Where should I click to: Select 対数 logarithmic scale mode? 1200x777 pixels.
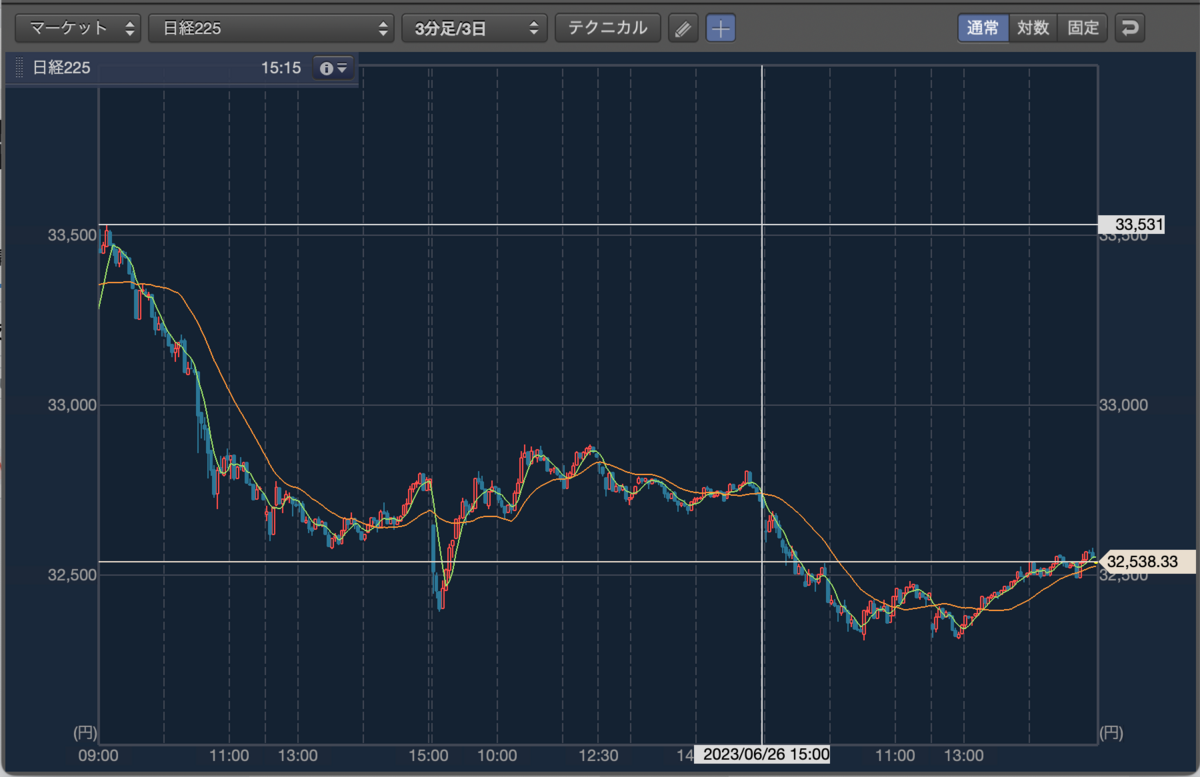tap(1033, 28)
